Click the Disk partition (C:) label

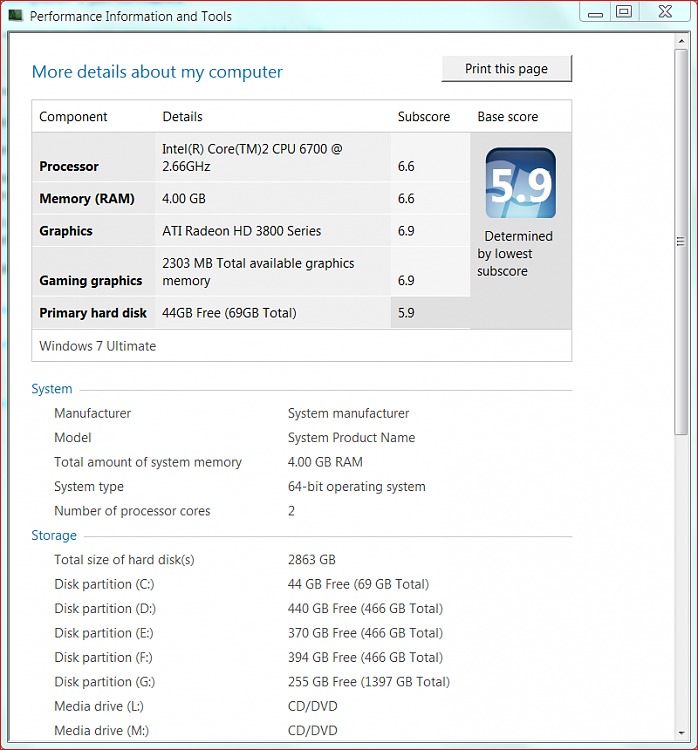(104, 584)
